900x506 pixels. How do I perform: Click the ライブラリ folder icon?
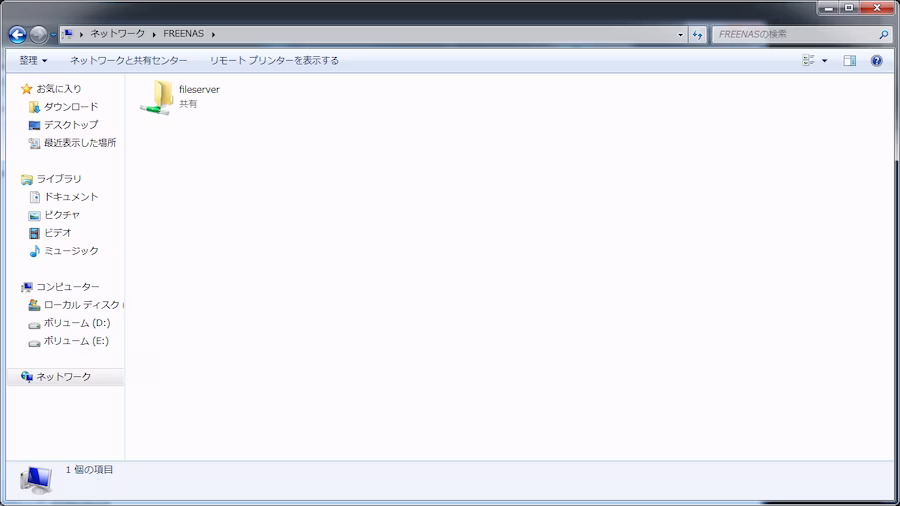click(26, 180)
